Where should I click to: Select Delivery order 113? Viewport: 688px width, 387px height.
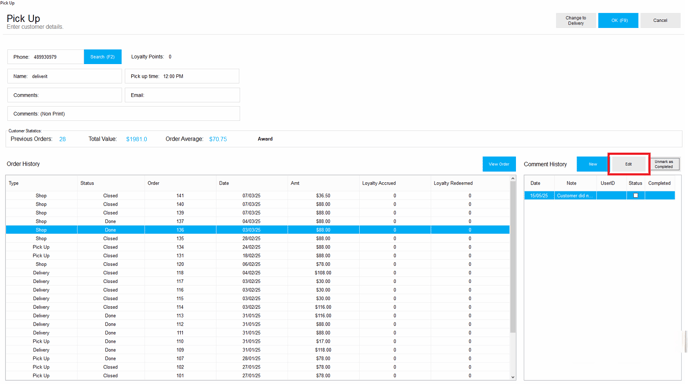(258, 316)
